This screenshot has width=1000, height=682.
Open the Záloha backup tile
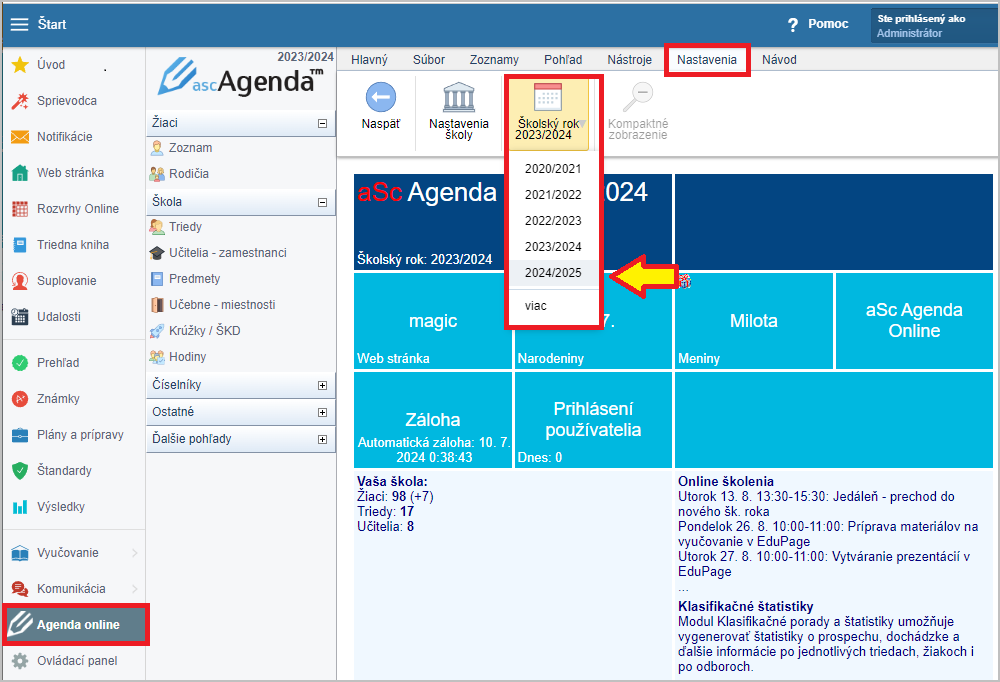tap(433, 420)
